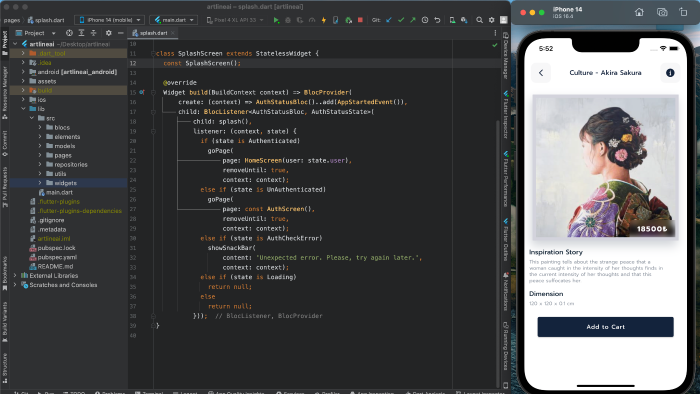Toggle code folding at line 11 gutter

coord(153,54)
